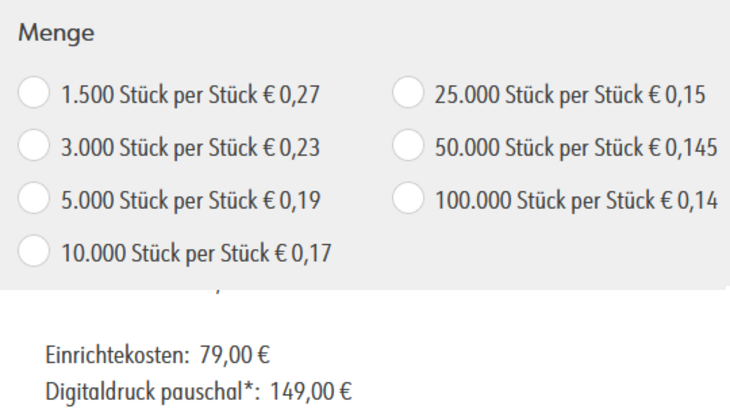Click the label text '3.000 Stück per Stück € 0,23'
730x420 pixels.
click(x=190, y=148)
